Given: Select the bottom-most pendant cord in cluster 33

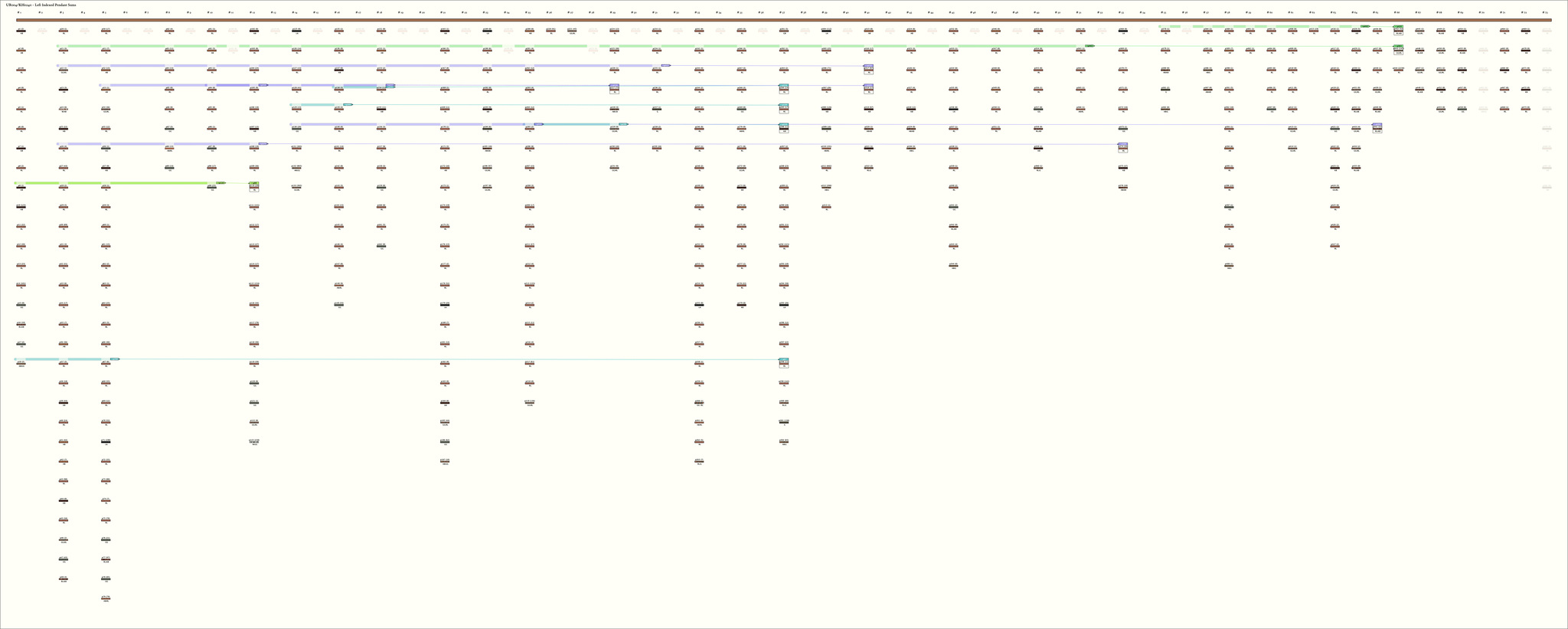Looking at the screenshot, I should coord(699,462).
